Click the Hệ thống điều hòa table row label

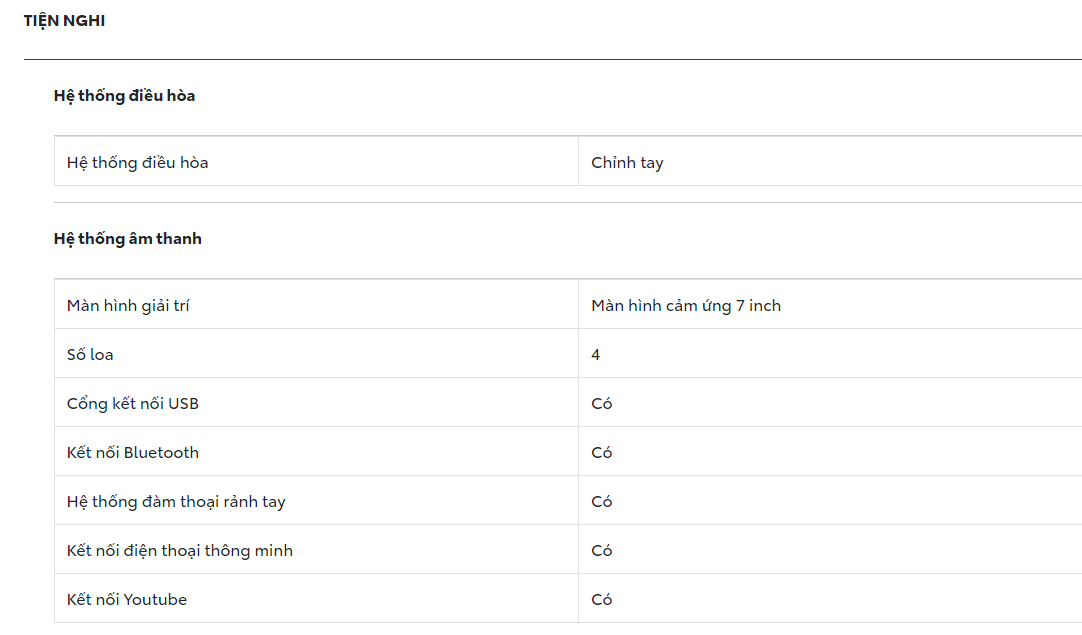pyautogui.click(x=137, y=162)
